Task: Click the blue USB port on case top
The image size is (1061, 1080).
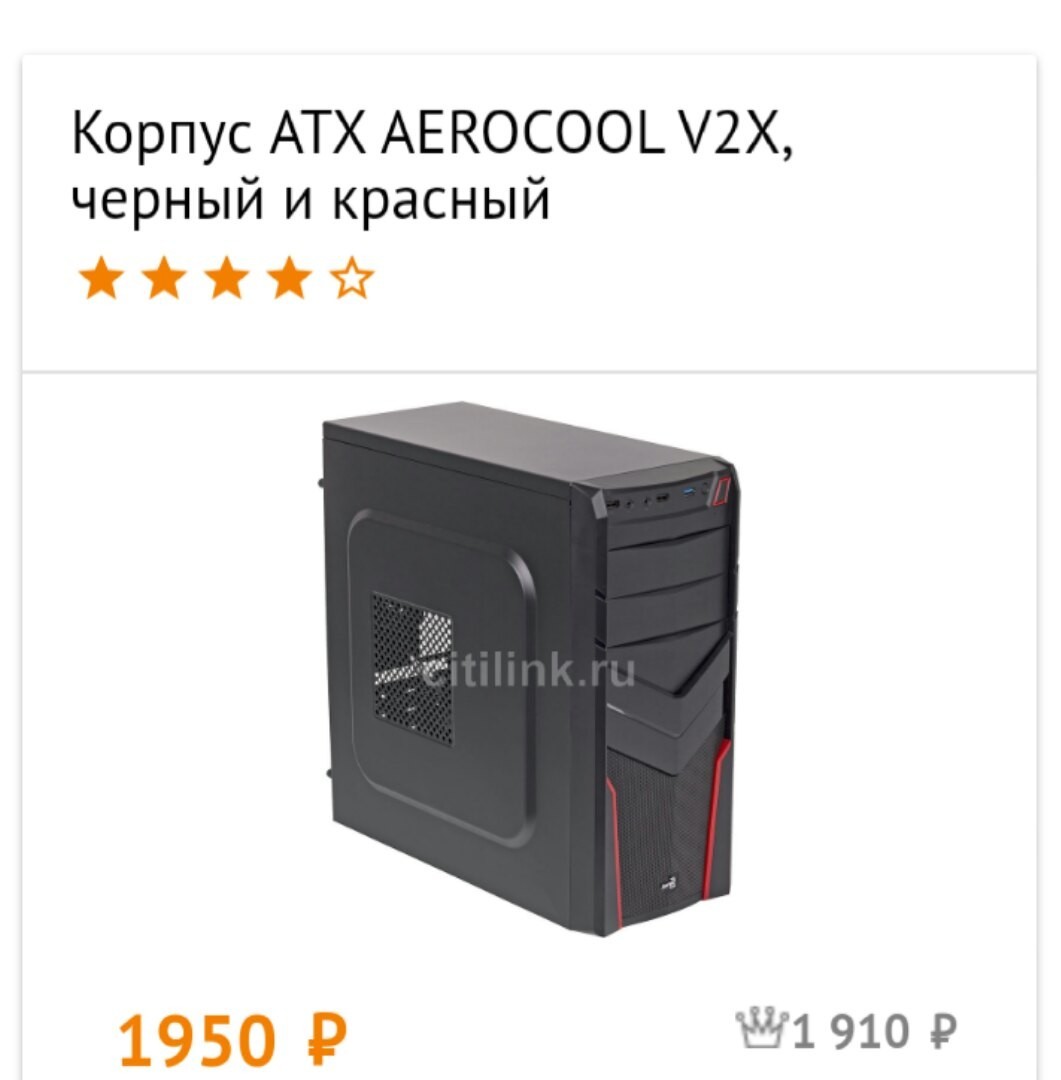Action: point(688,492)
